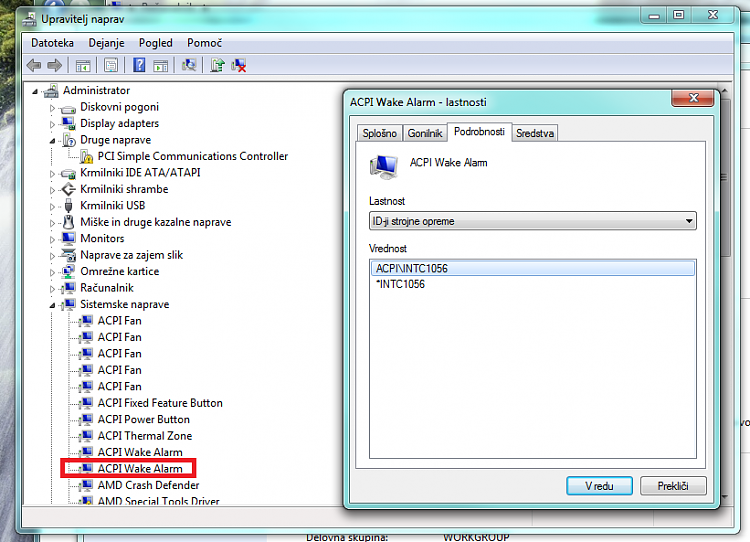Click the Sistemske naprave category icon
Screen dimensions: 750x542
click(x=69, y=304)
